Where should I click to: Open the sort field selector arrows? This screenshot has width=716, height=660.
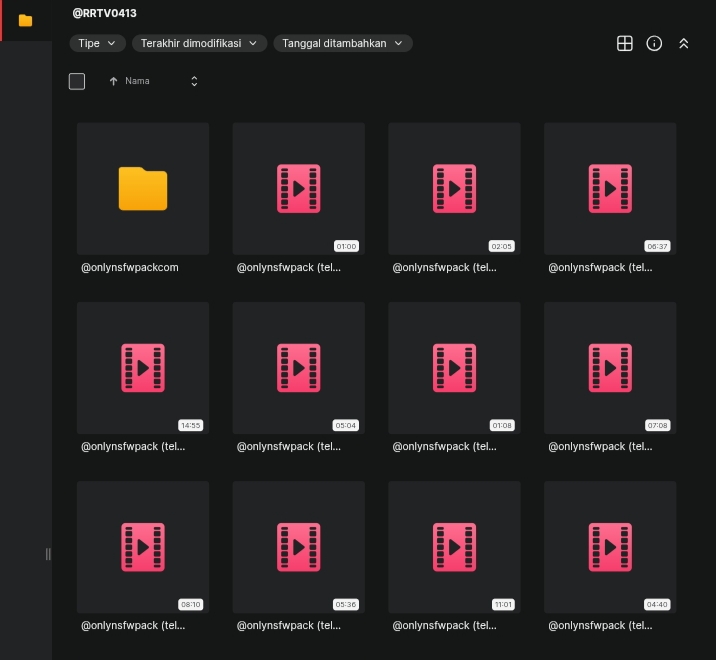pos(194,81)
